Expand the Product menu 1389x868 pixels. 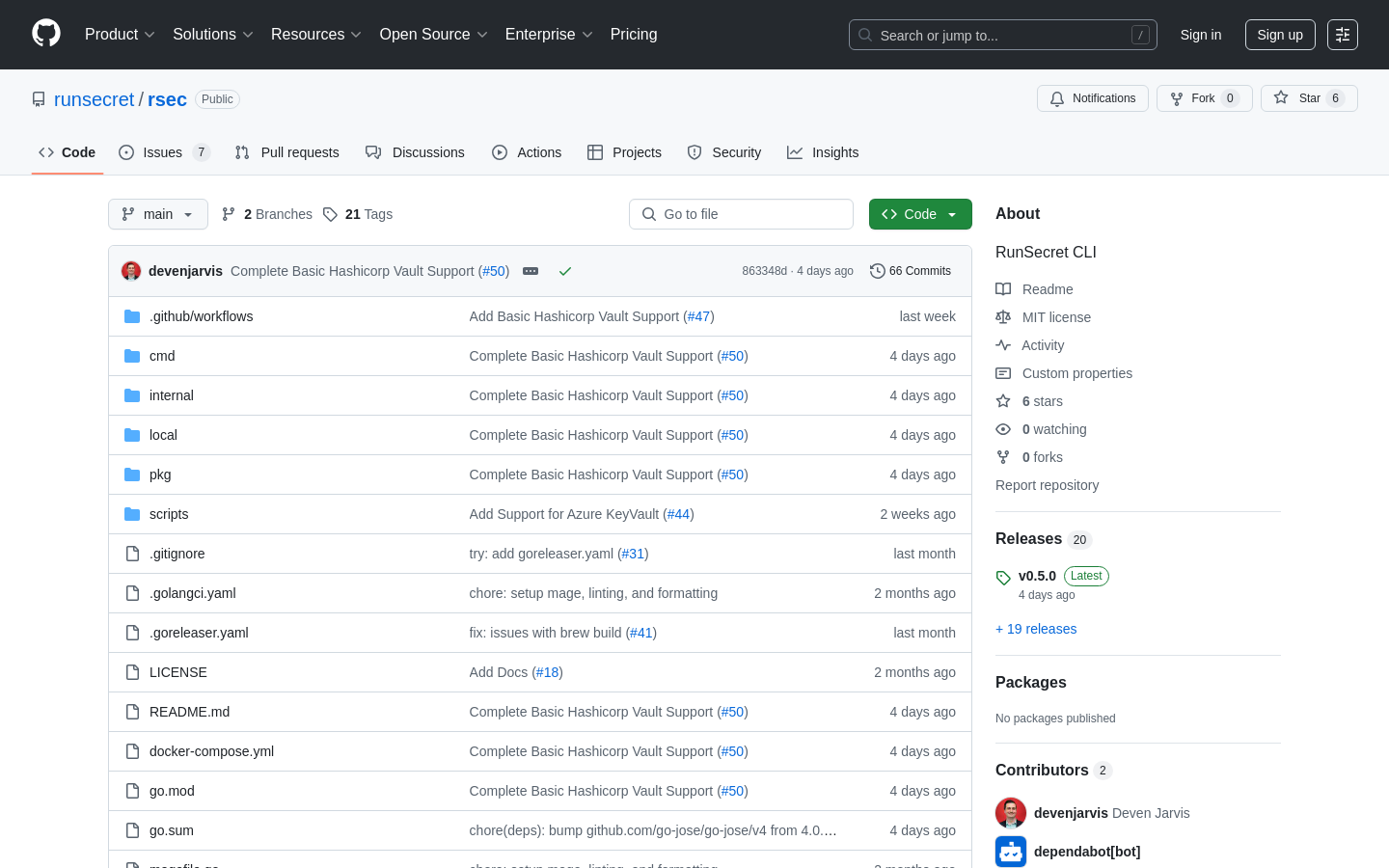[120, 35]
